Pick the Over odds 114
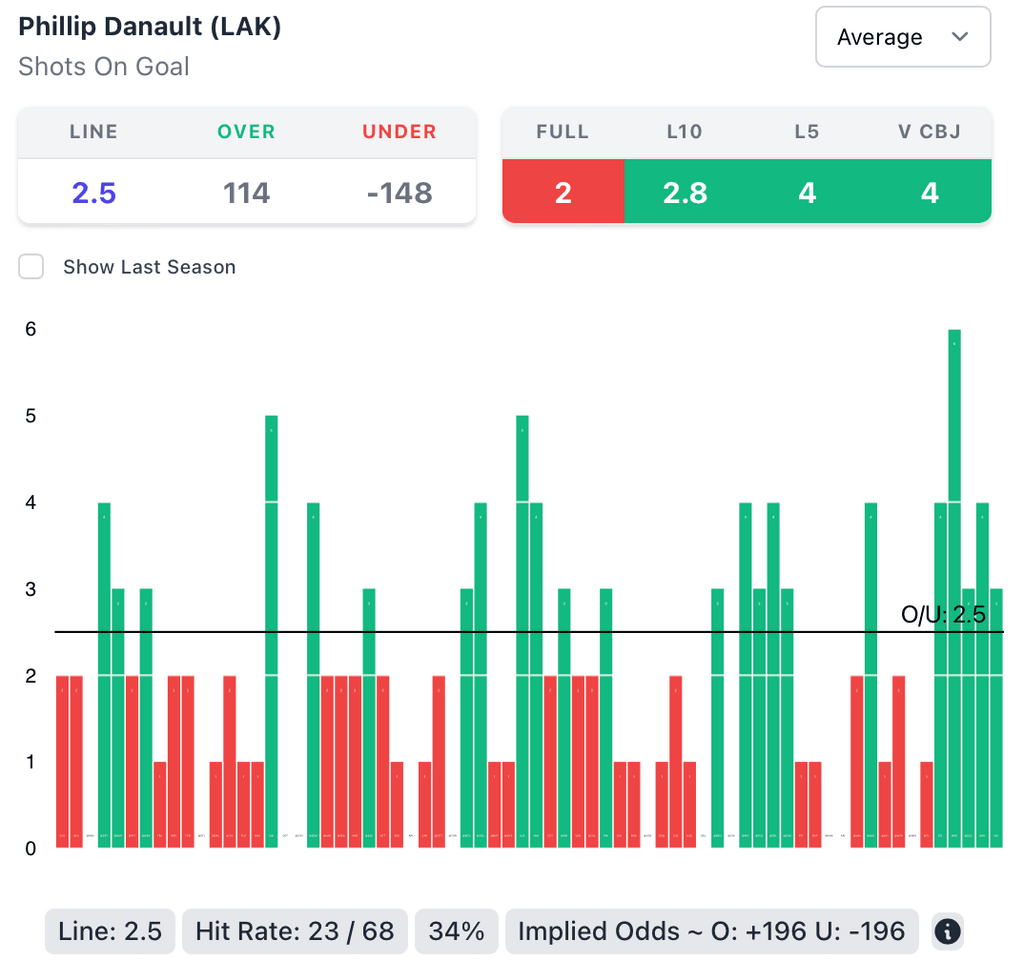The height and width of the screenshot is (980, 1024). [246, 192]
